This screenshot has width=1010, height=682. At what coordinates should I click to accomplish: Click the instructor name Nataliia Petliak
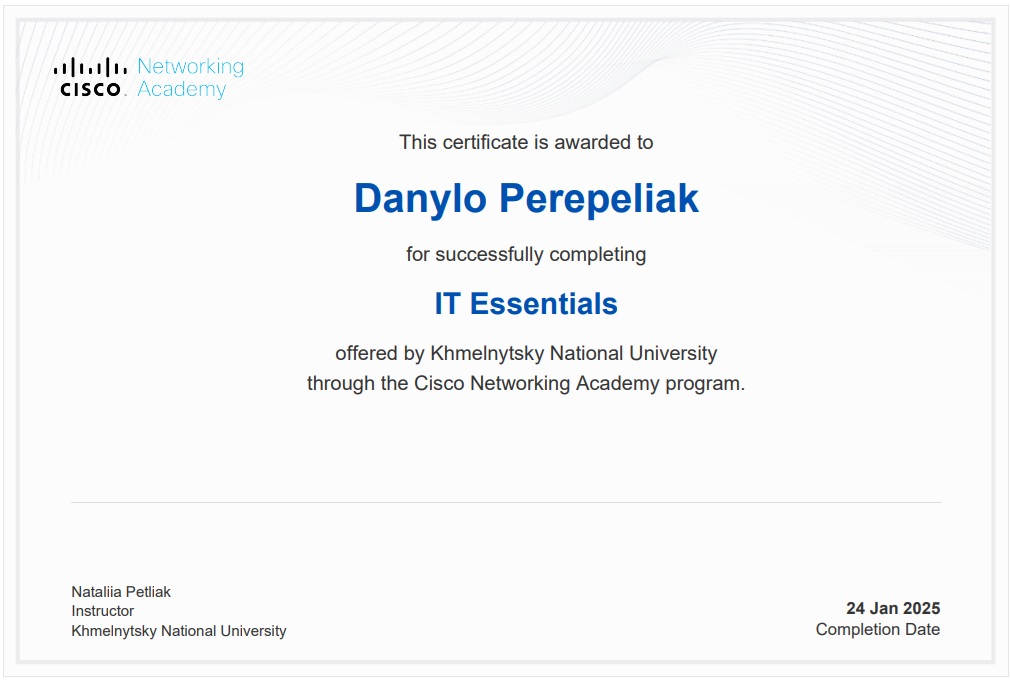coord(121,592)
